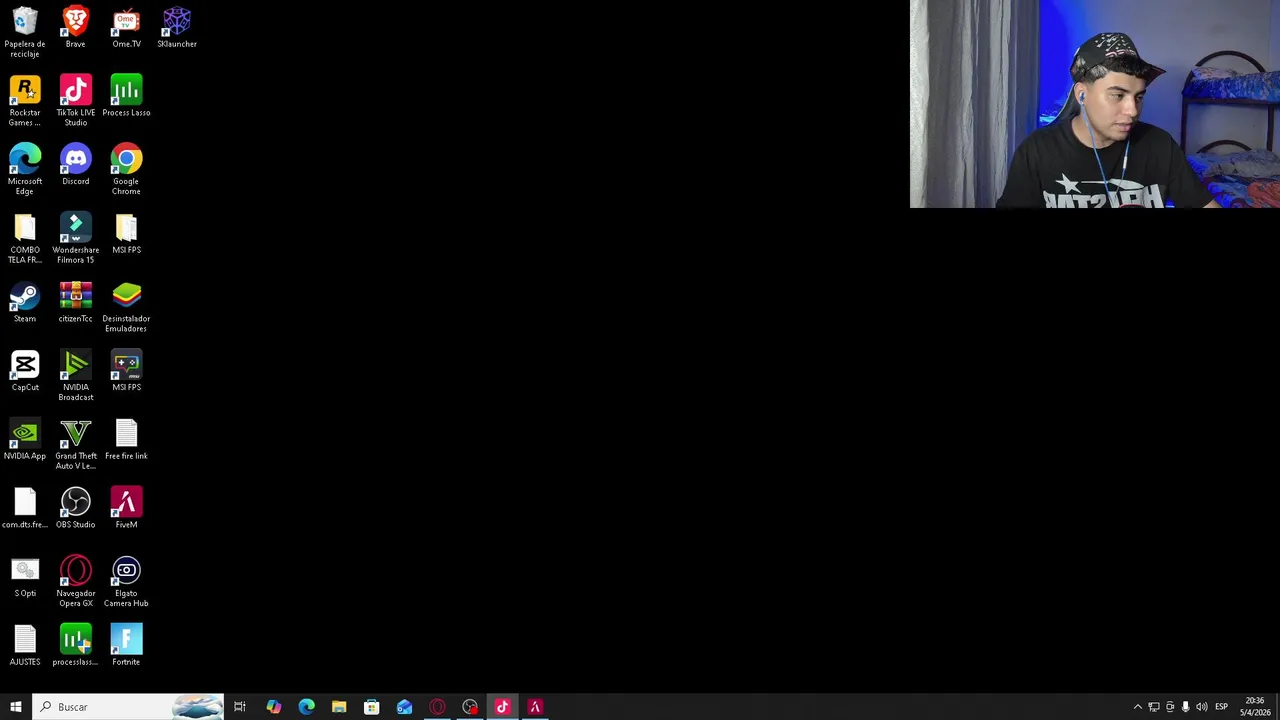Select the MSI FPS app shortcut beside NVIDIA Broadcast

click(126, 371)
